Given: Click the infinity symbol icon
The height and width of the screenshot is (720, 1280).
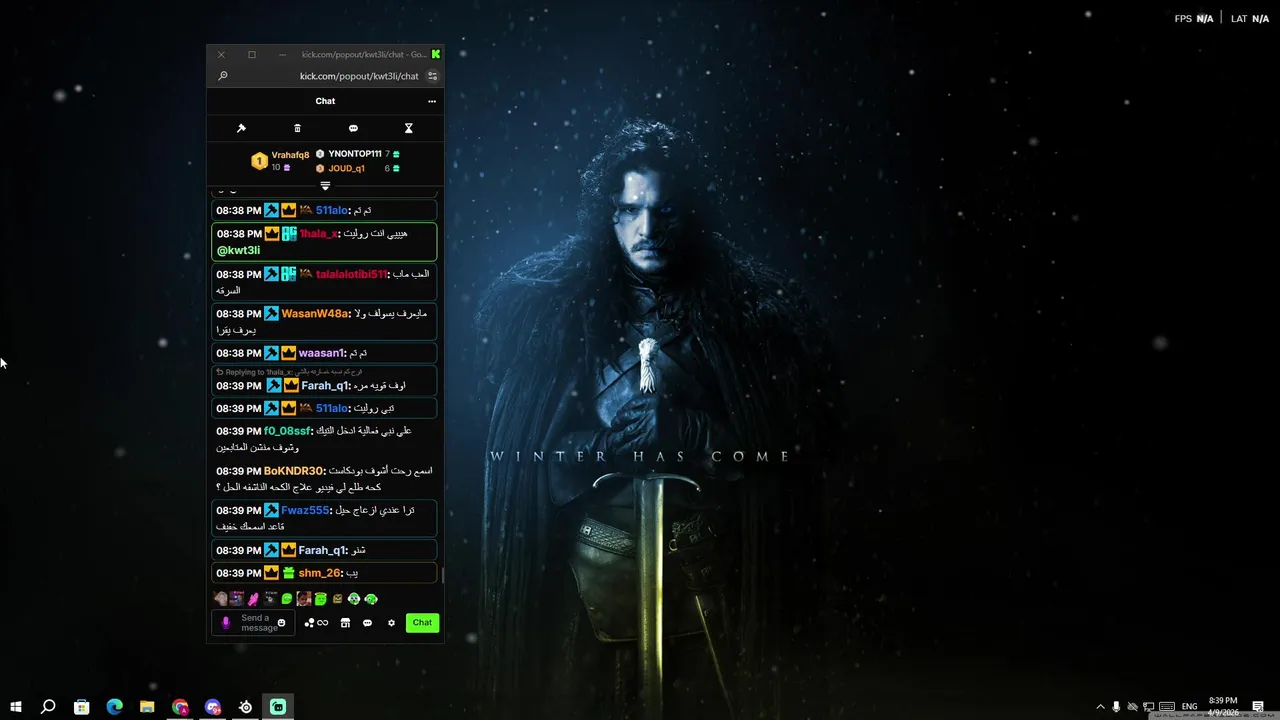Looking at the screenshot, I should (322, 623).
